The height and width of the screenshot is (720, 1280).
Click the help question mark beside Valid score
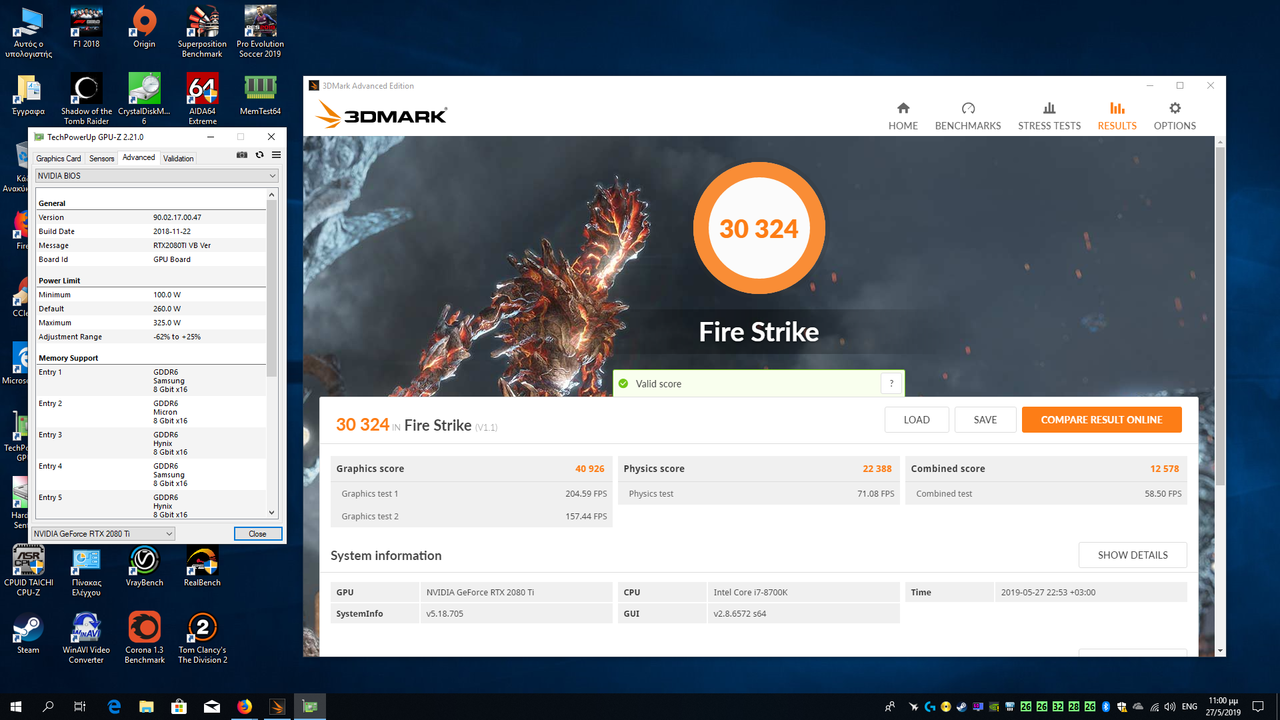point(891,384)
